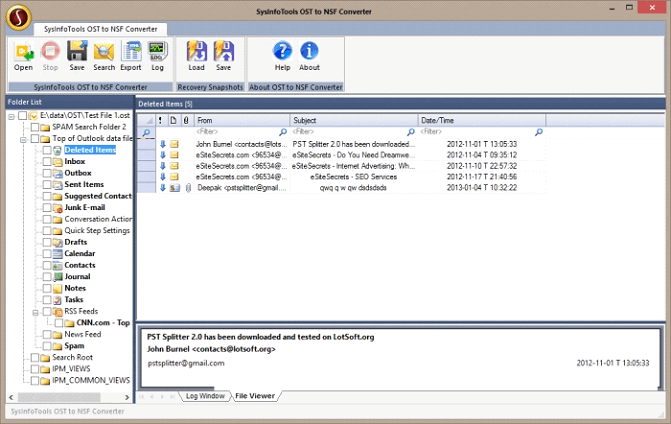Check the Drafts folder checkbox
Viewport: 671px width, 424px height.
[47, 242]
